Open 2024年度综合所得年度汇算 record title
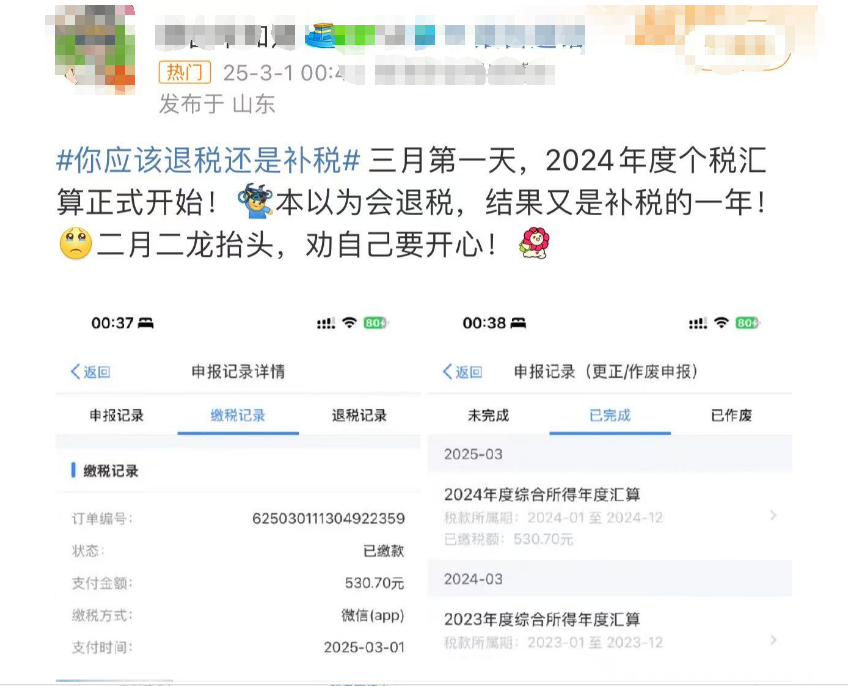Viewport: 848px width, 686px height. tap(542, 494)
